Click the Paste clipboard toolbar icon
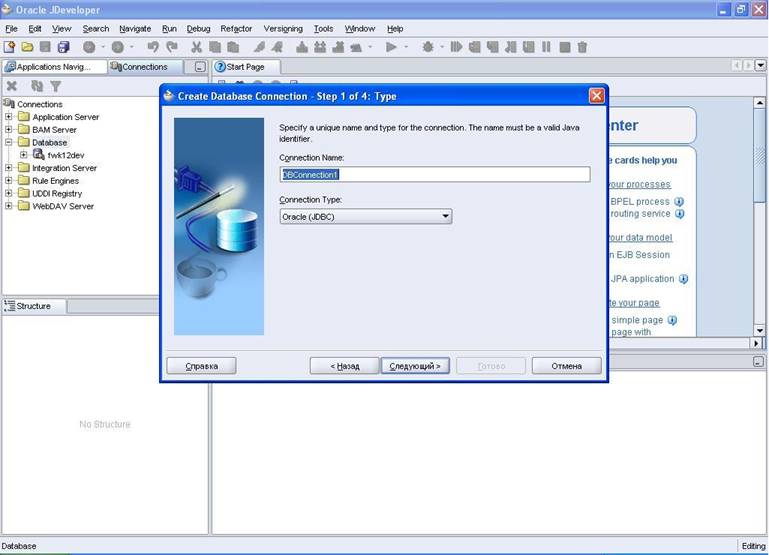 click(233, 47)
